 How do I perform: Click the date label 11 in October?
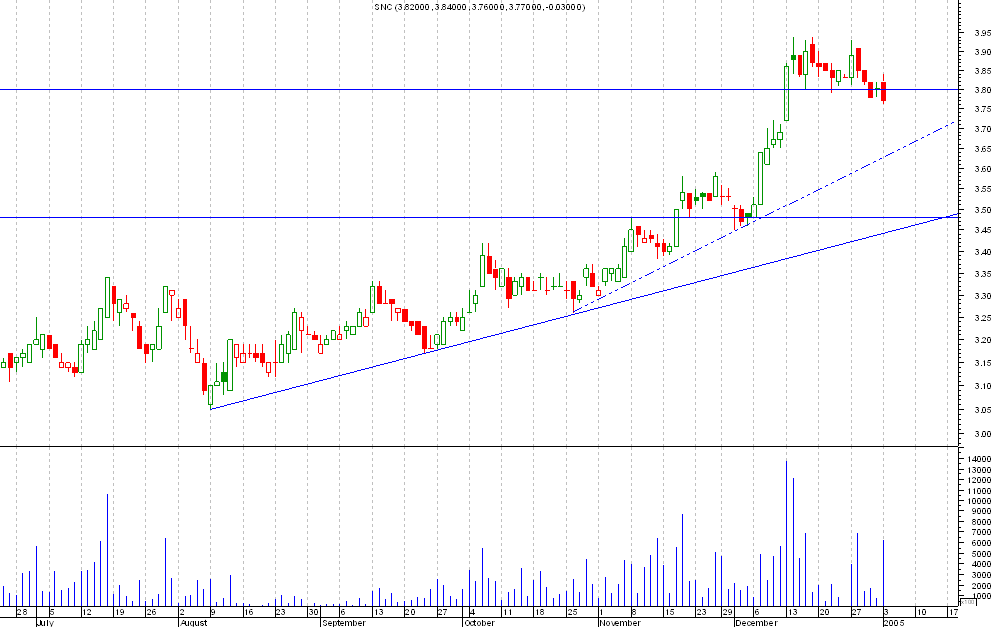[507, 612]
